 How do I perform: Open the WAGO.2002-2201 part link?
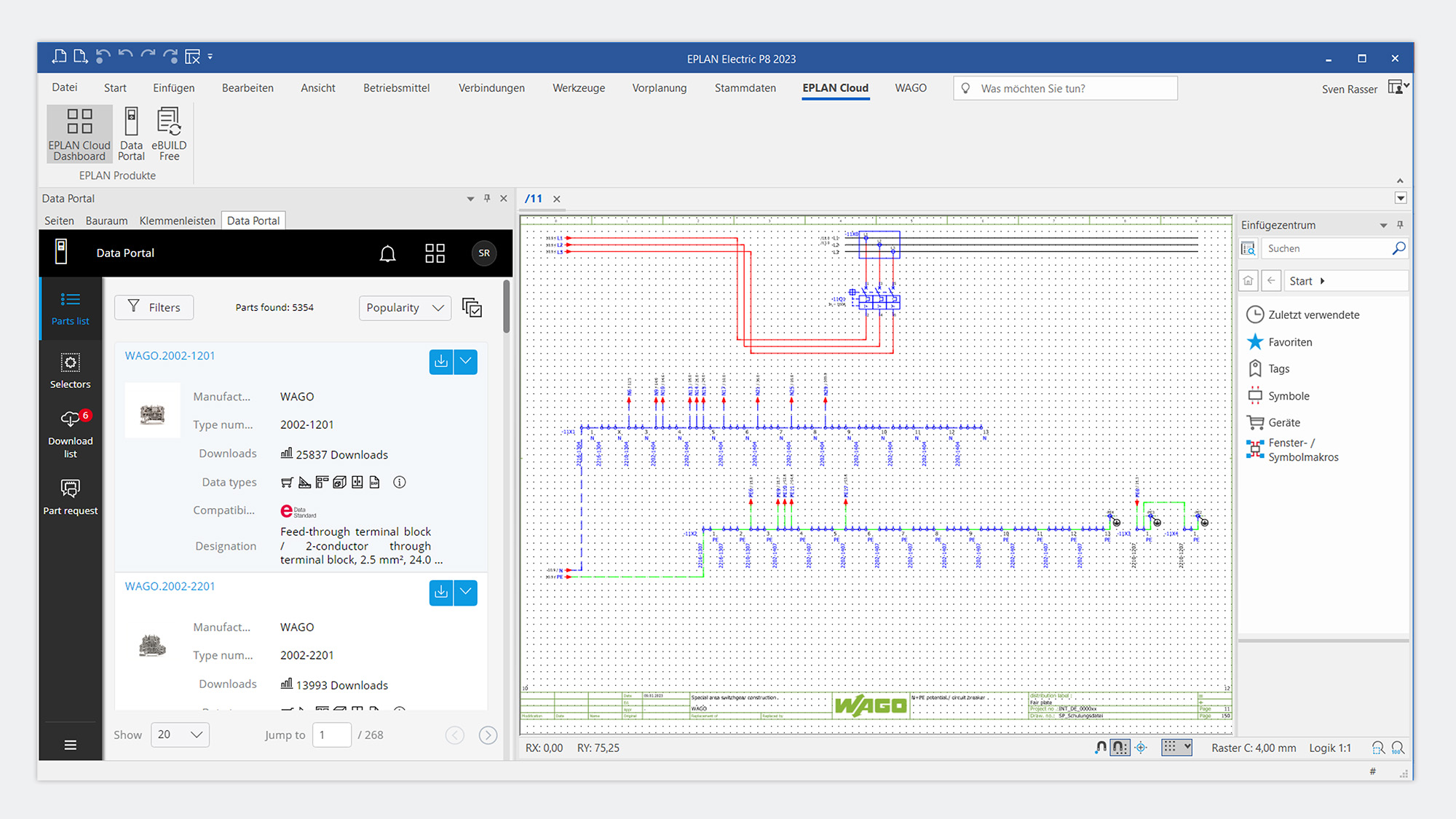point(170,586)
